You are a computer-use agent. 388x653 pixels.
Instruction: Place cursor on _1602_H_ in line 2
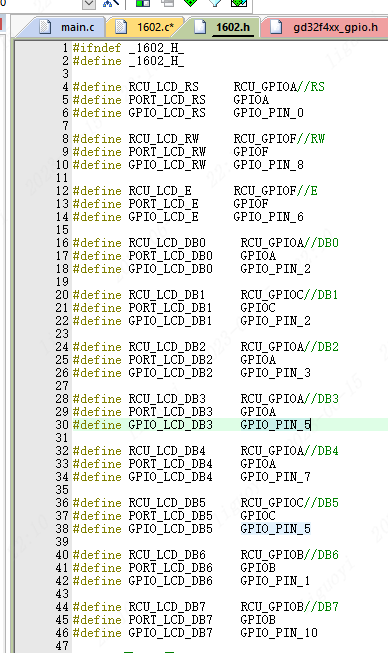pyautogui.click(x=156, y=61)
